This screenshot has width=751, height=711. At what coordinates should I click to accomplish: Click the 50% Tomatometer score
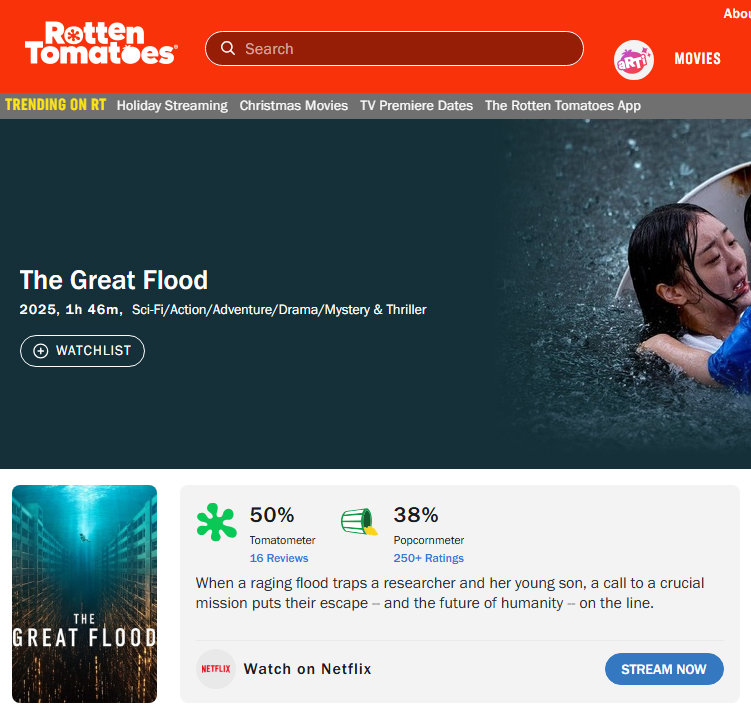click(x=272, y=515)
